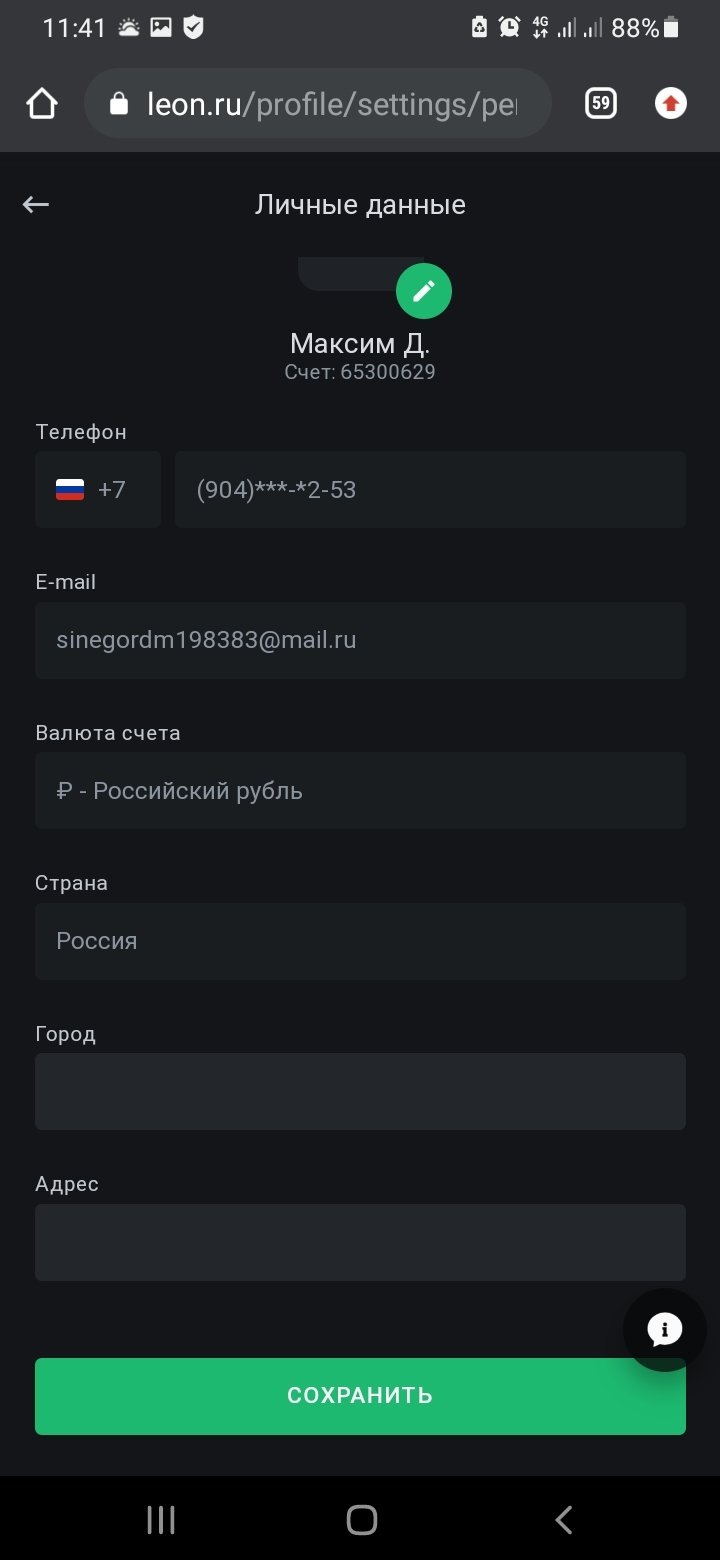Open the Валюта счета currency field
Screen dimensions: 720x1560
pos(360,791)
